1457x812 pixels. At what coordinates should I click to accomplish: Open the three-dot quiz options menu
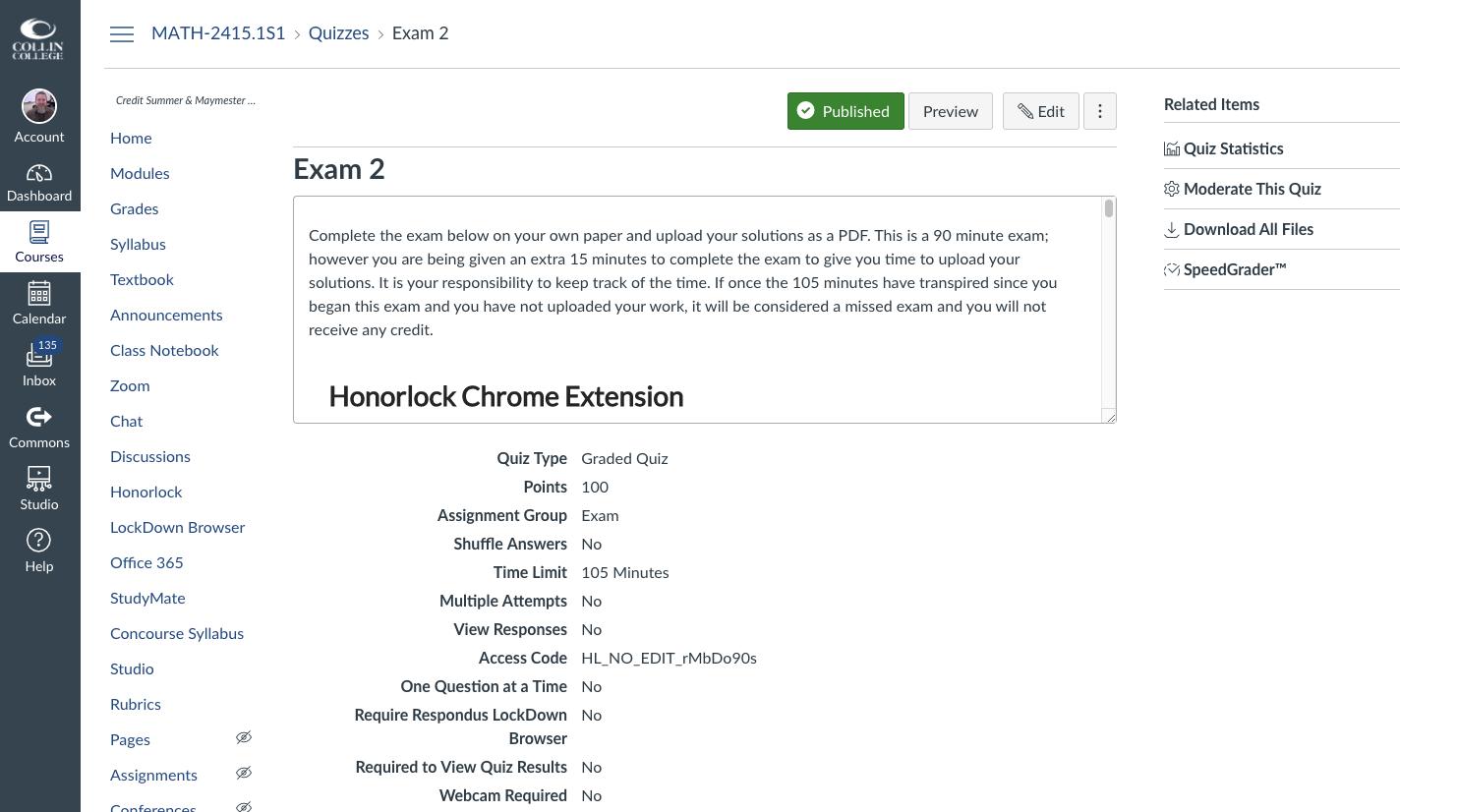[1100, 111]
